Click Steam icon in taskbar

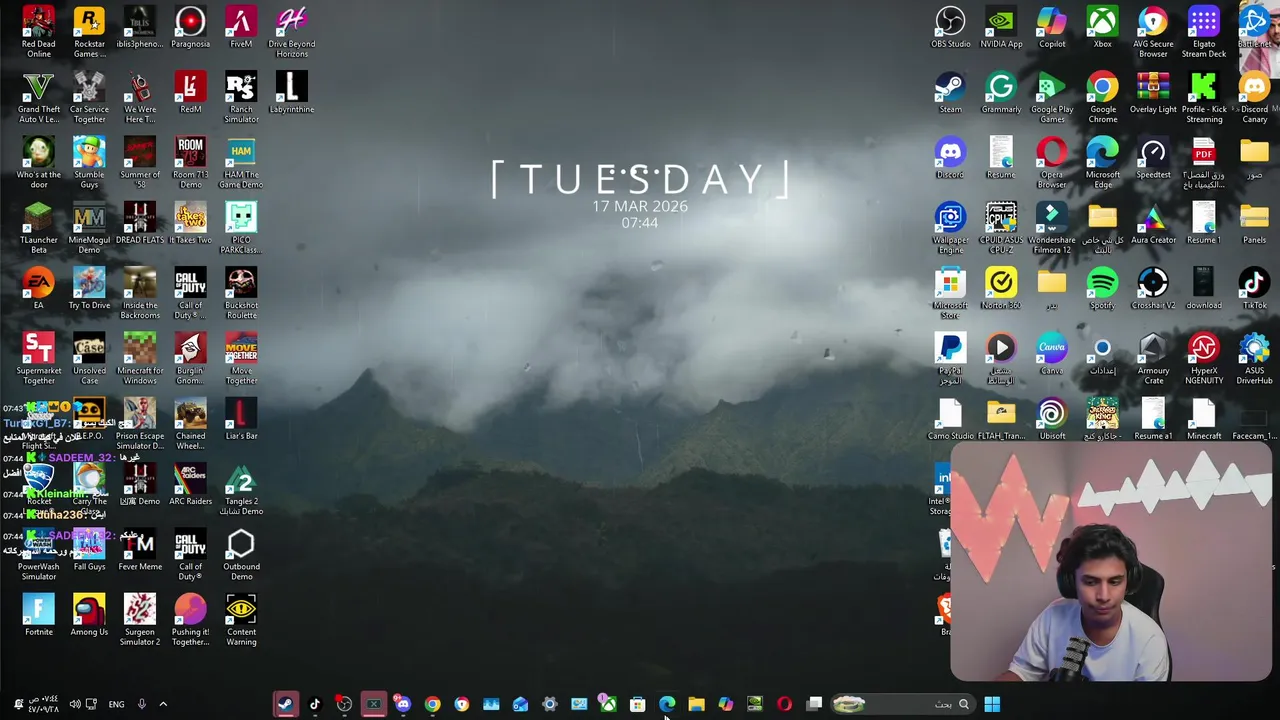286,704
